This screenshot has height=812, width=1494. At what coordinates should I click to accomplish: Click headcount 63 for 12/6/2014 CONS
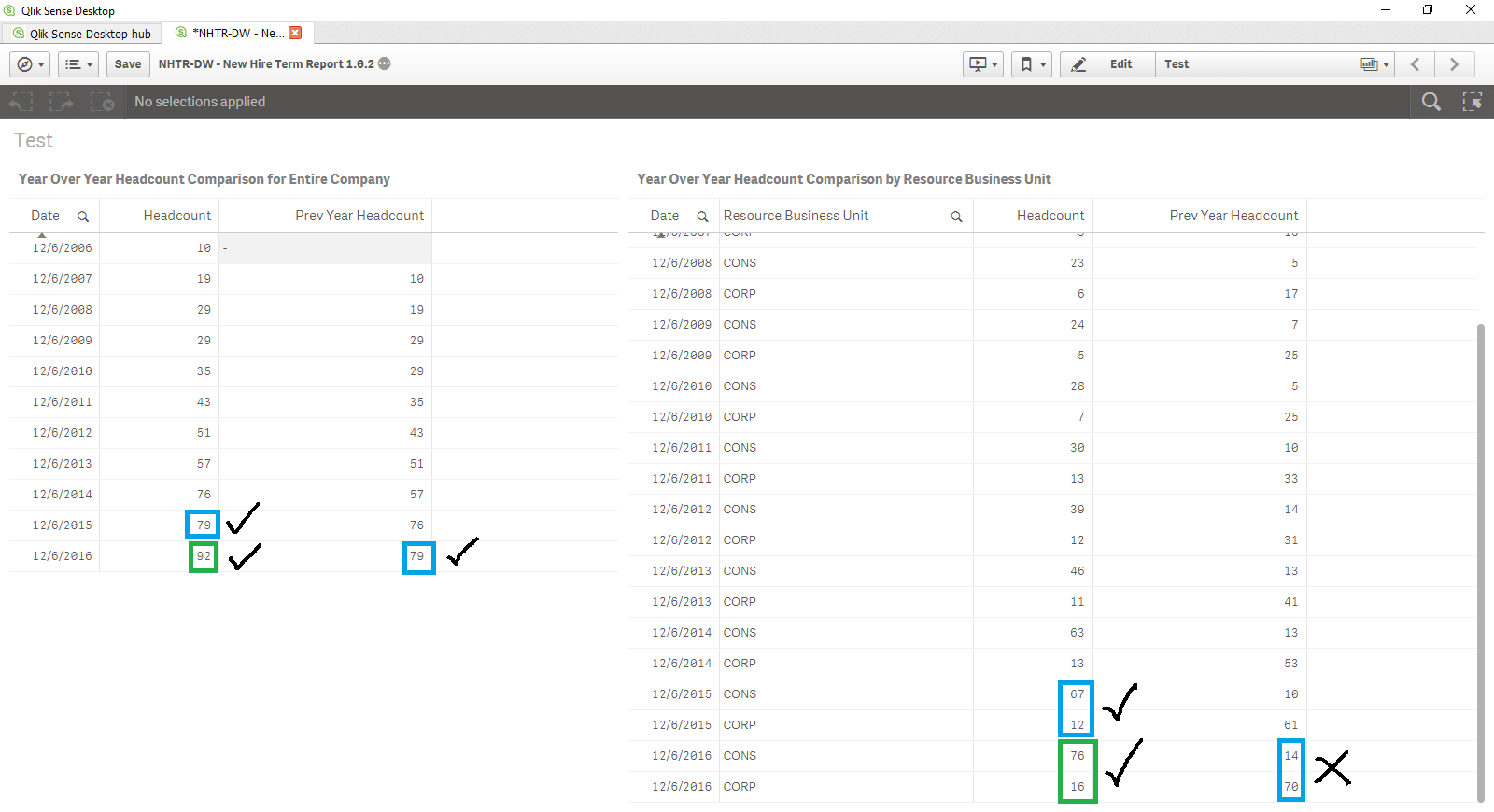click(x=1078, y=633)
